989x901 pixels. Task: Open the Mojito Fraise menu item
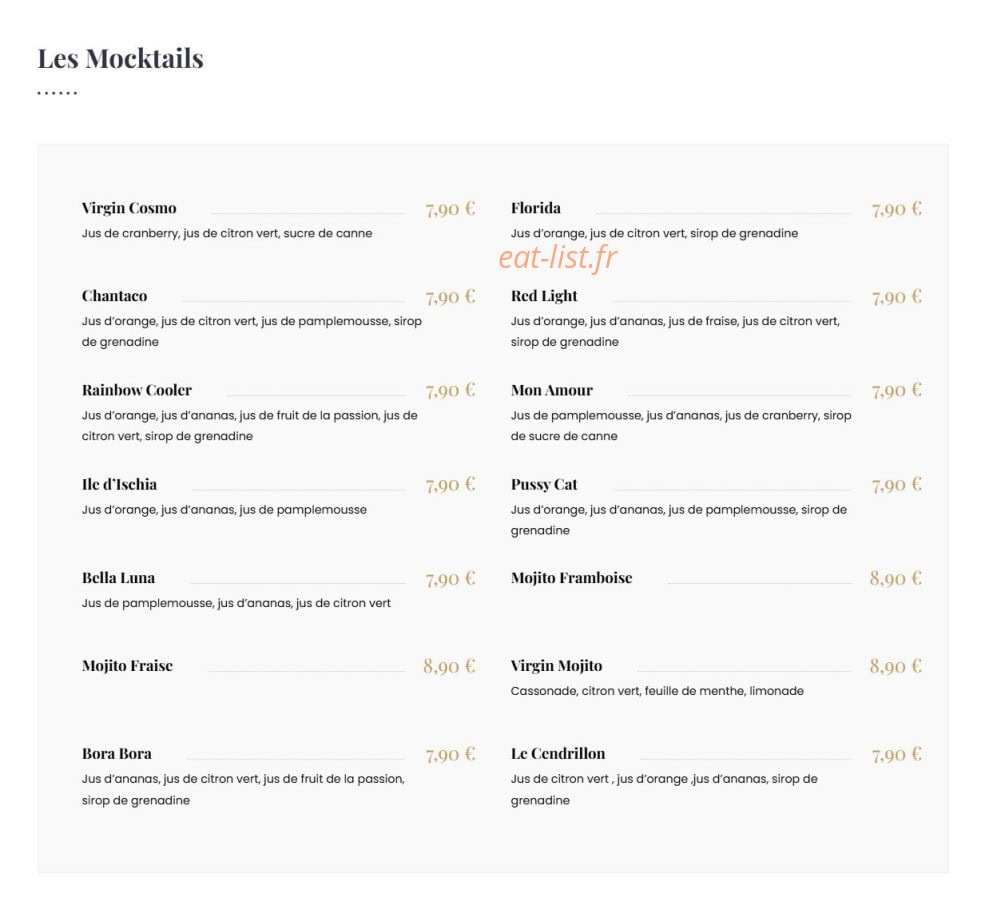(127, 666)
